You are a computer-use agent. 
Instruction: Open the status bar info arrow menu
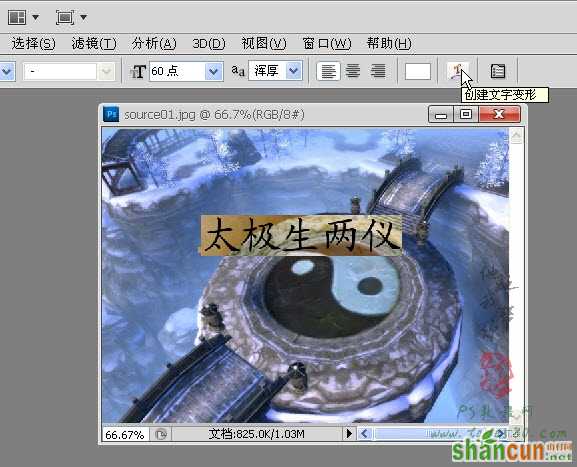349,434
